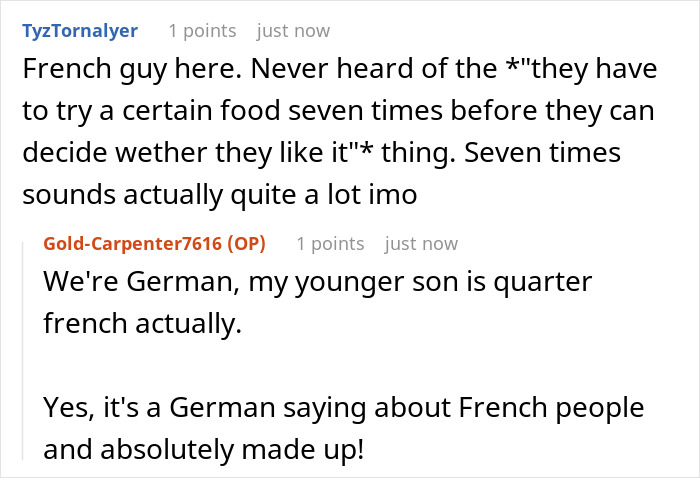The image size is (700, 478).
Task: Click the points score on the OP's reply
Action: (330, 244)
